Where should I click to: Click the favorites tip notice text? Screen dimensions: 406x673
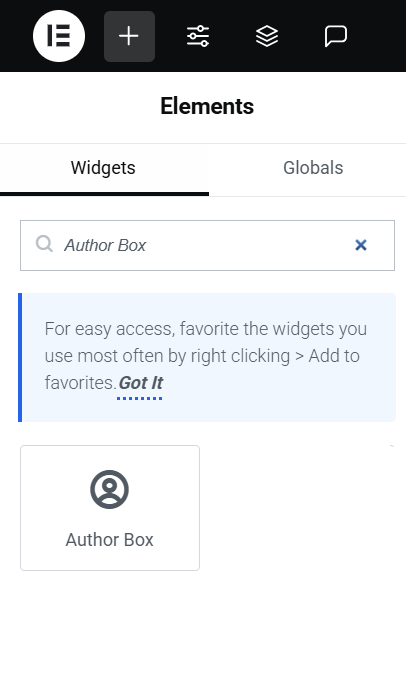tap(206, 356)
